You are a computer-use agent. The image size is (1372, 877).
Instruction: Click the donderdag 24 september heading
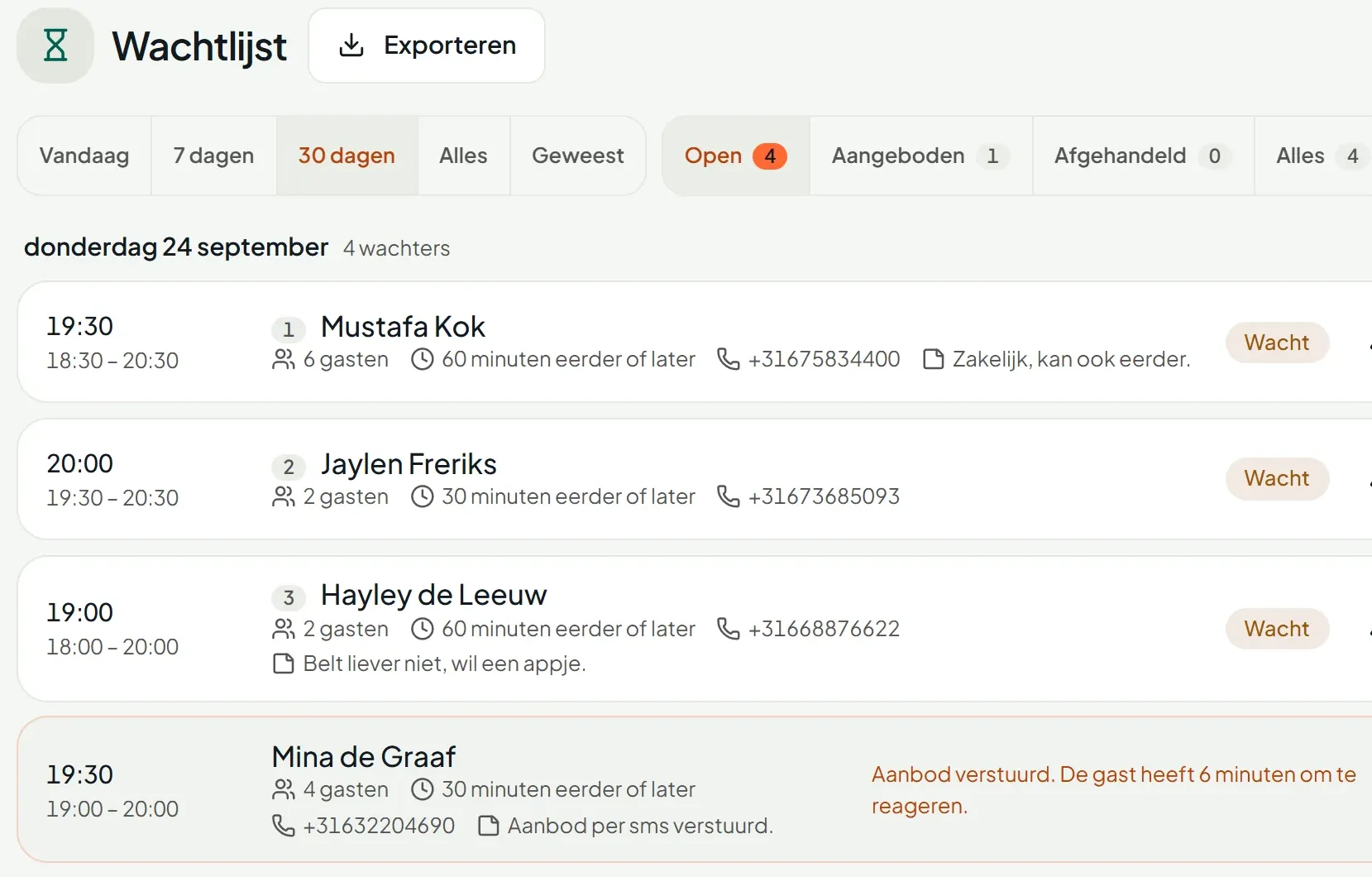pyautogui.click(x=176, y=247)
